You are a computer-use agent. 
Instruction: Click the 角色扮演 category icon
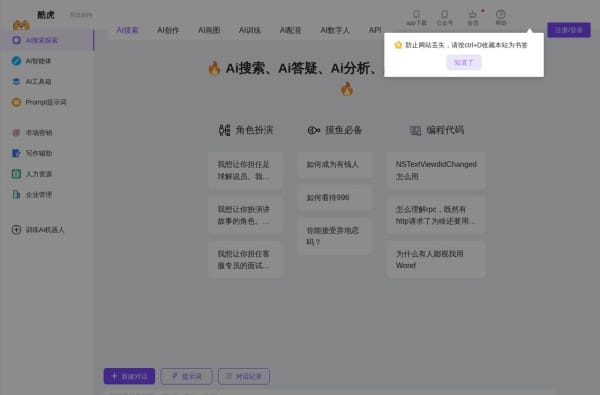tap(225, 130)
